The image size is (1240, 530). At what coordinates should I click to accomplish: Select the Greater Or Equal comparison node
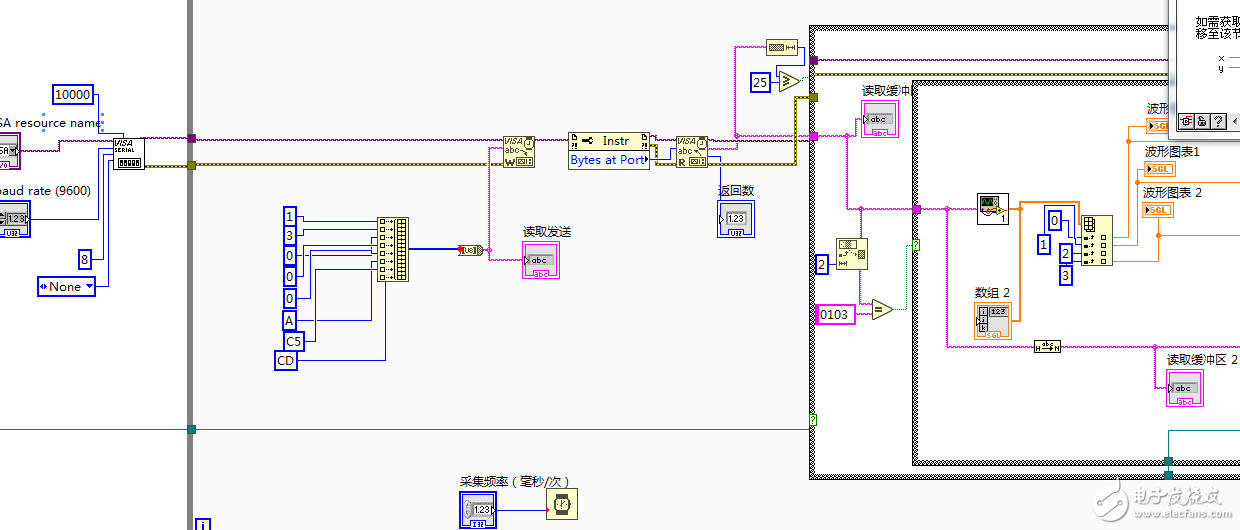790,81
